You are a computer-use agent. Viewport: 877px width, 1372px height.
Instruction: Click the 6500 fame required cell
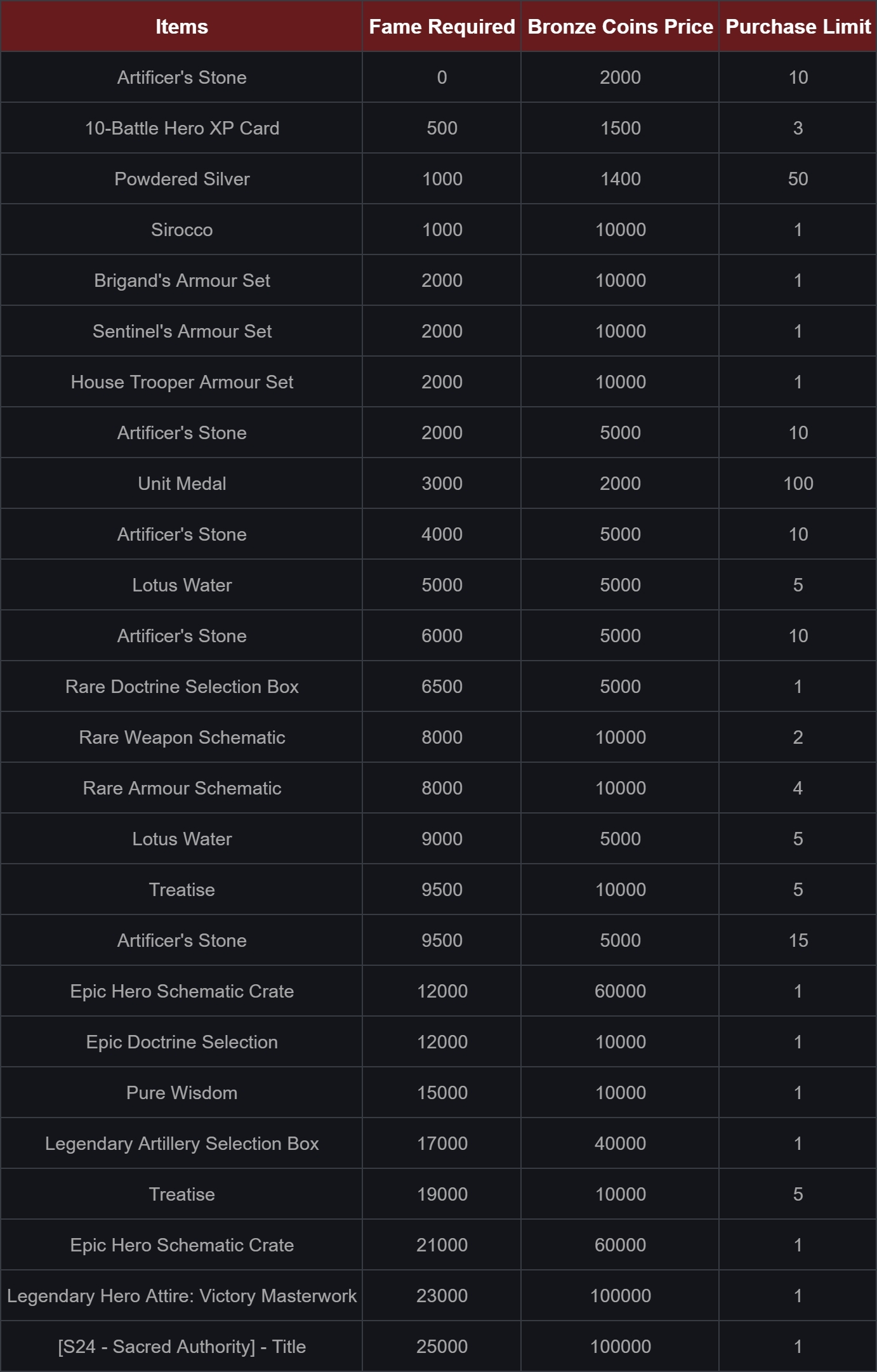pyautogui.click(x=442, y=687)
